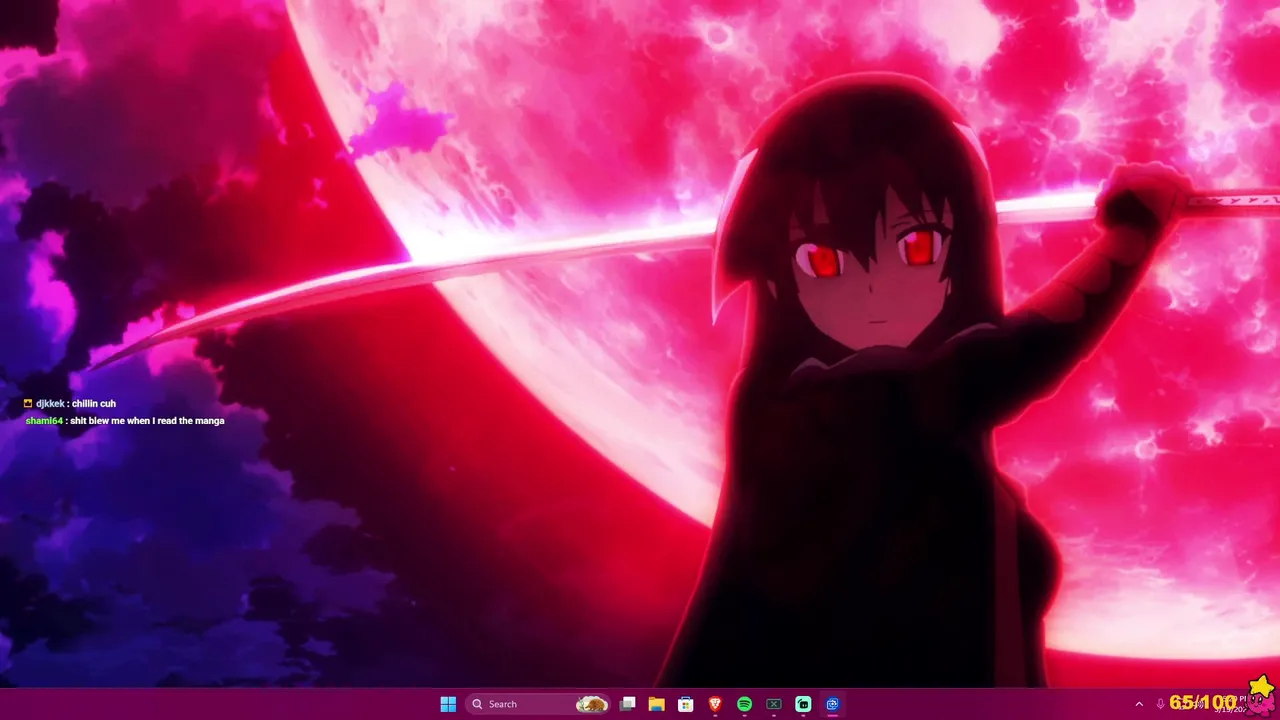
Task: Open the Windows Start menu
Action: pos(448,704)
